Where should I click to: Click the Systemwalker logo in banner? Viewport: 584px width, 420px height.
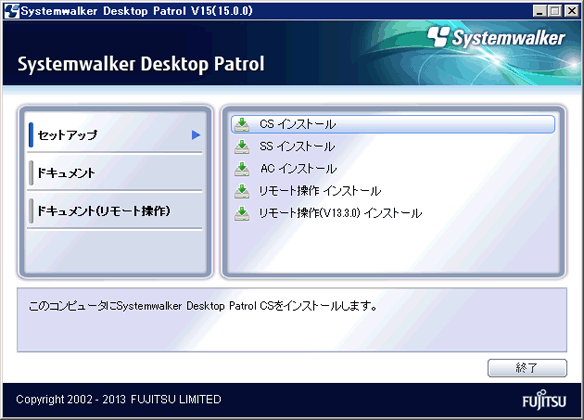click(x=496, y=37)
